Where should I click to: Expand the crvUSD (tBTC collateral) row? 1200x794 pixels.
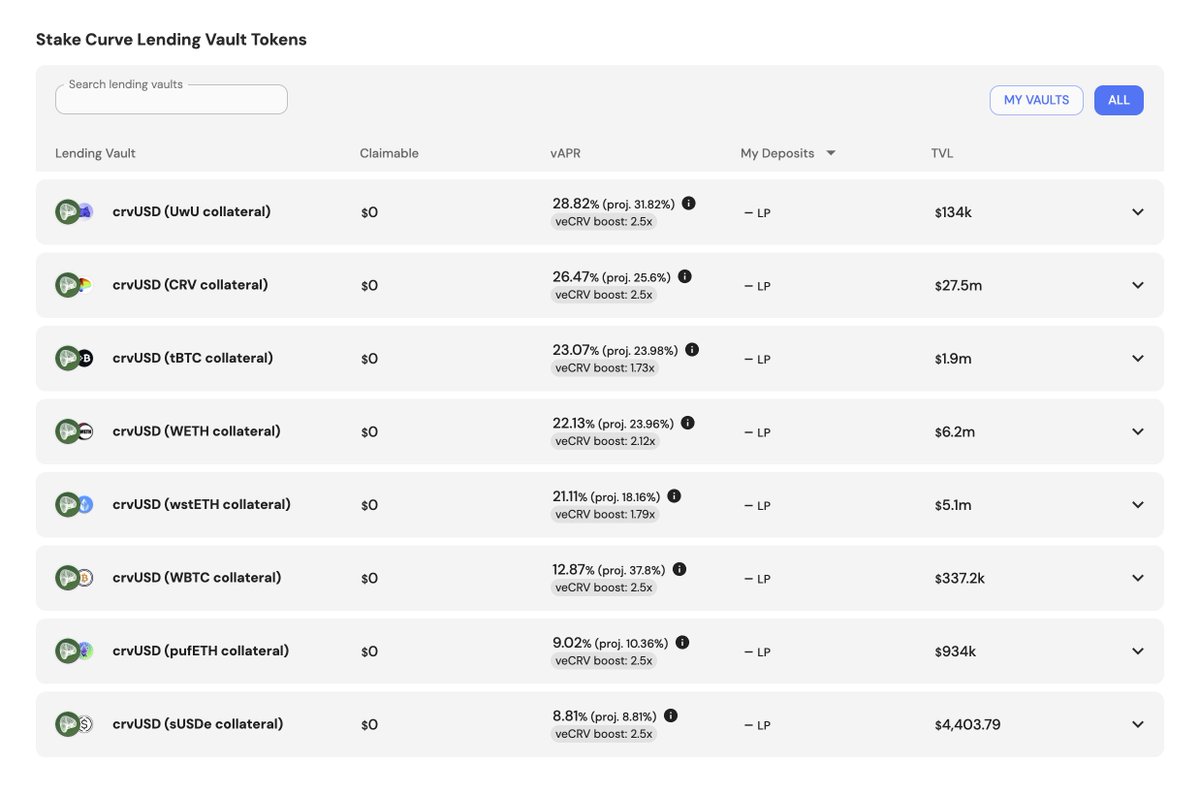(1138, 358)
